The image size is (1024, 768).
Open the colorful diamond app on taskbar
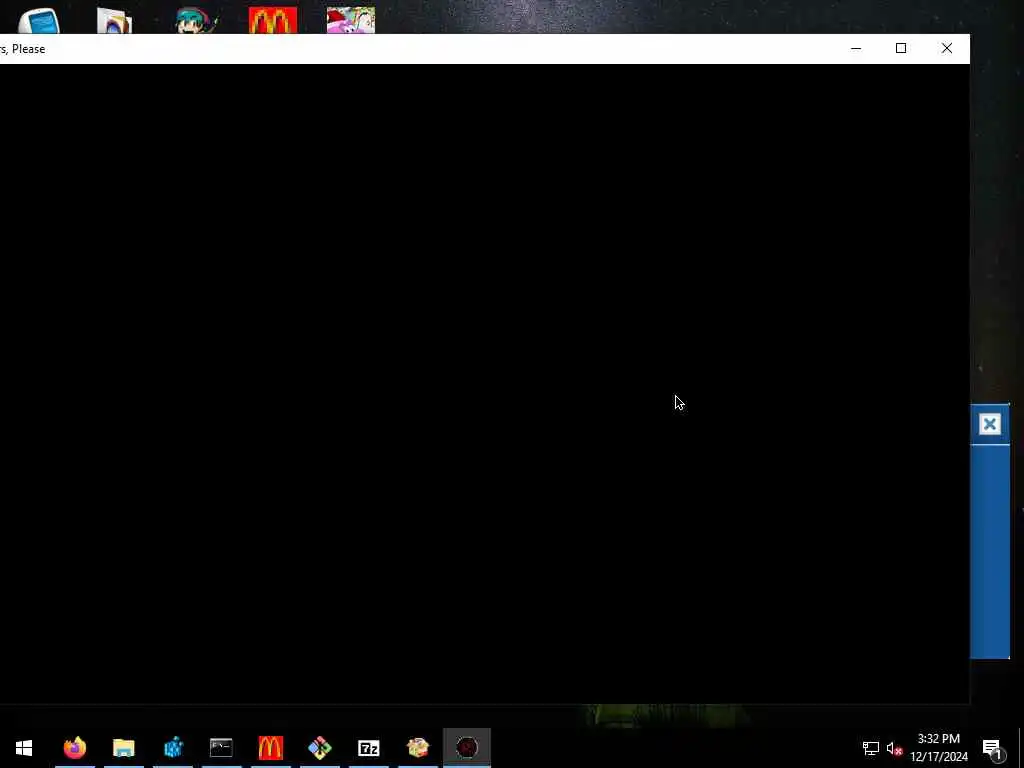tap(319, 748)
